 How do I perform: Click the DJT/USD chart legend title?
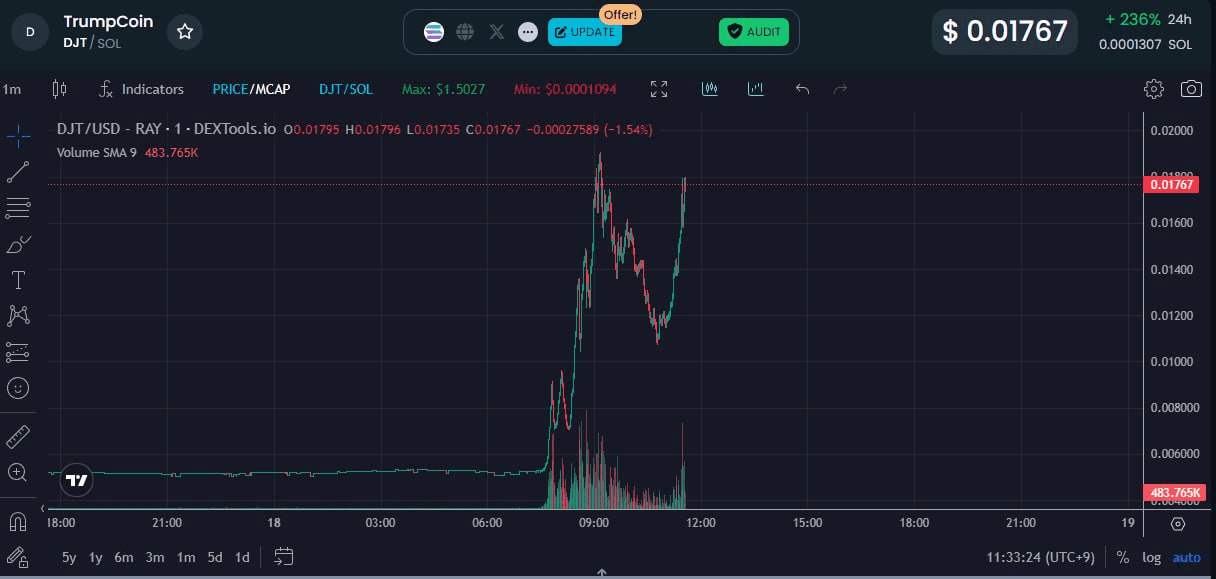pos(166,129)
